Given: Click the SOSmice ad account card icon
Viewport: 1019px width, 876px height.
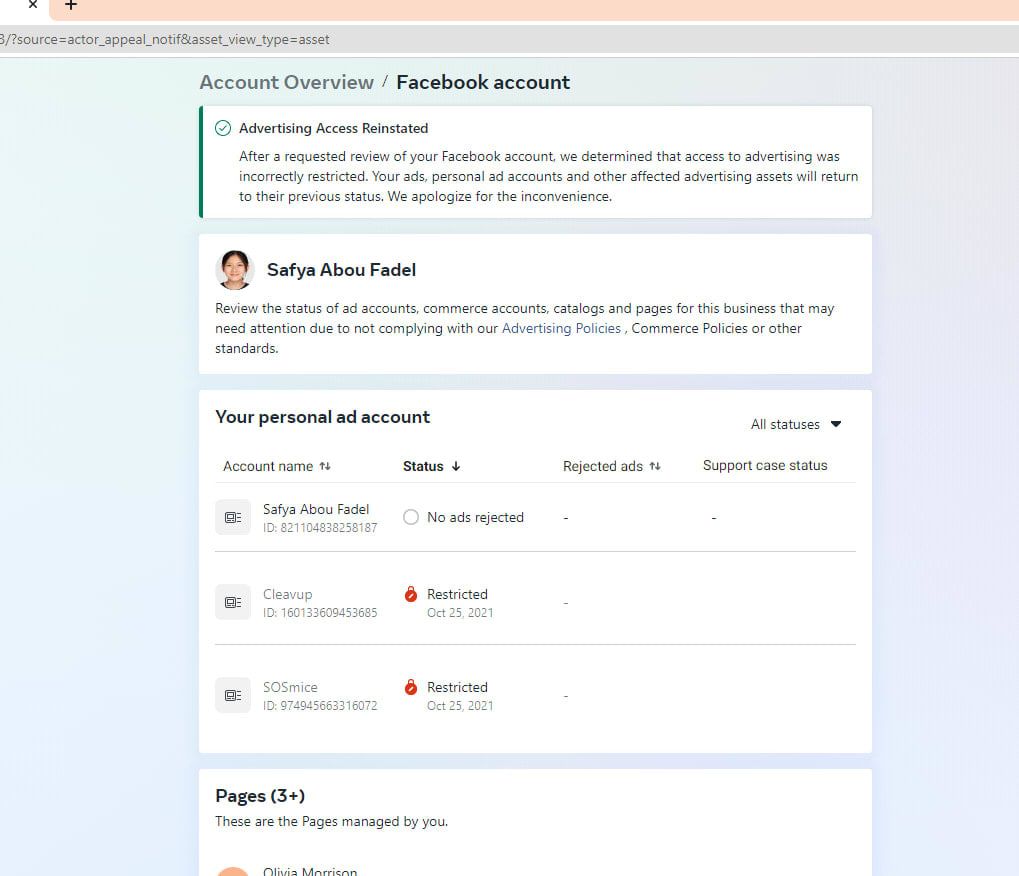Looking at the screenshot, I should [x=233, y=694].
